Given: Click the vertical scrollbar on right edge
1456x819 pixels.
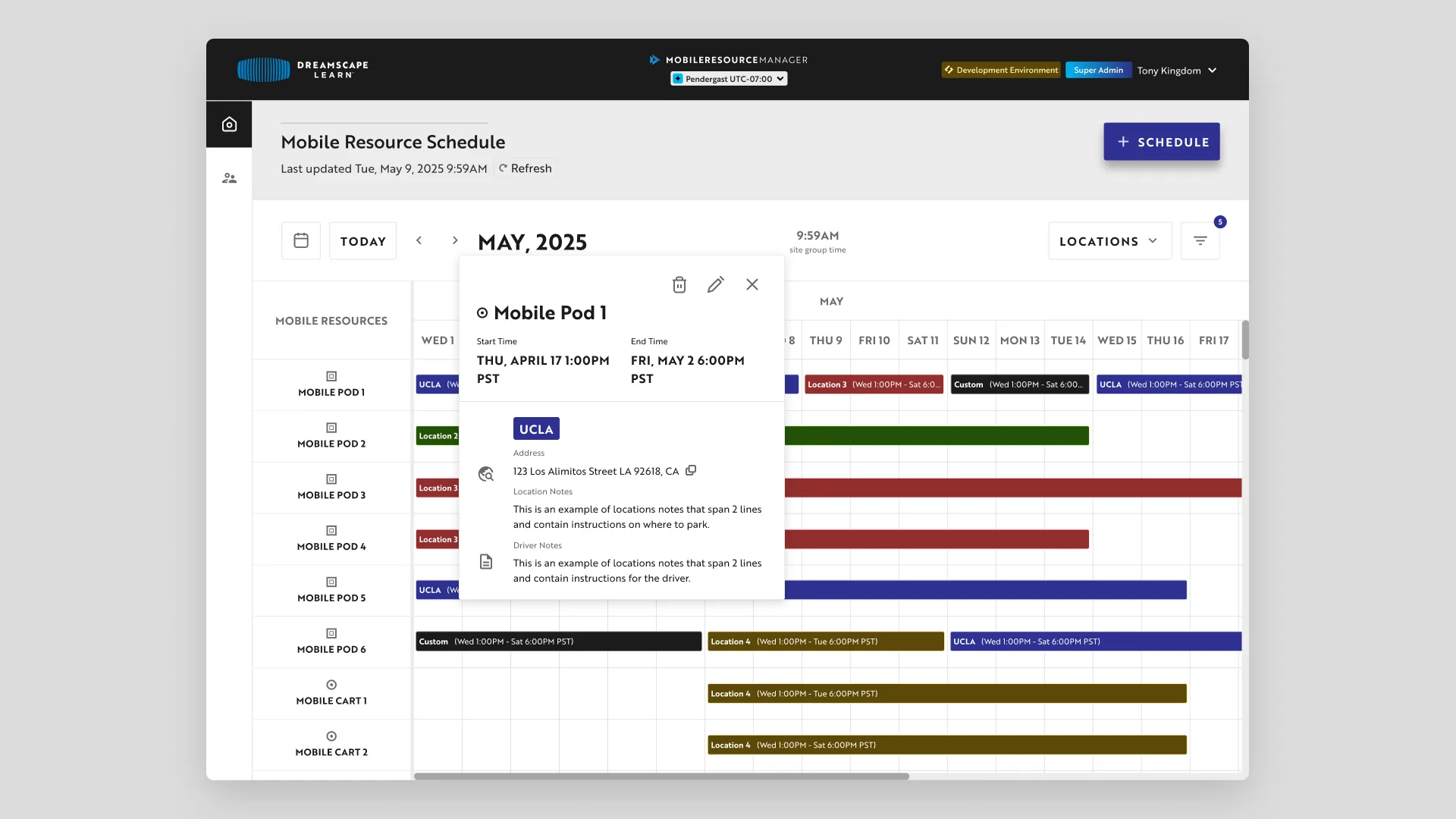Looking at the screenshot, I should click(x=1245, y=340).
